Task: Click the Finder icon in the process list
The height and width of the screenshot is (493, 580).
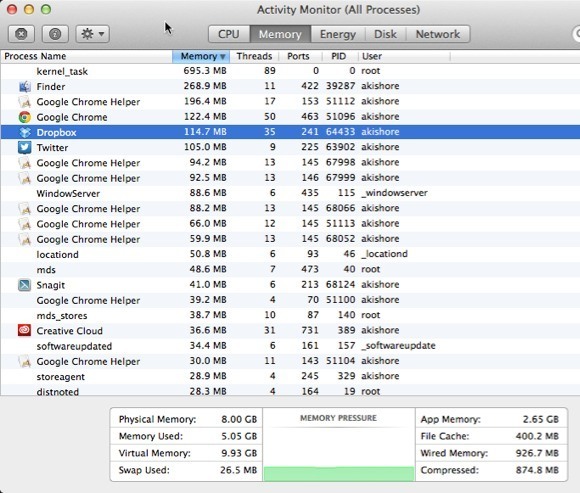Action: [24, 87]
